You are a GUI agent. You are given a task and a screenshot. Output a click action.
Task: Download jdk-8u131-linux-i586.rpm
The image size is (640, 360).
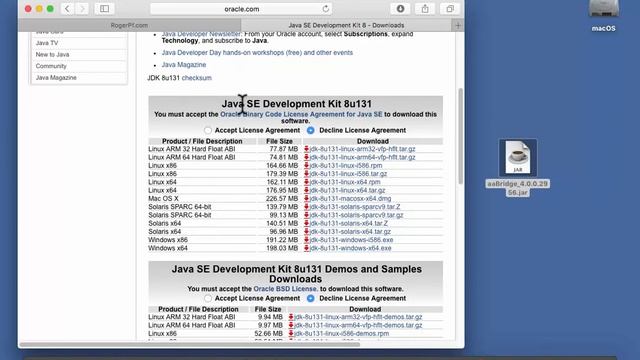tap(346, 166)
